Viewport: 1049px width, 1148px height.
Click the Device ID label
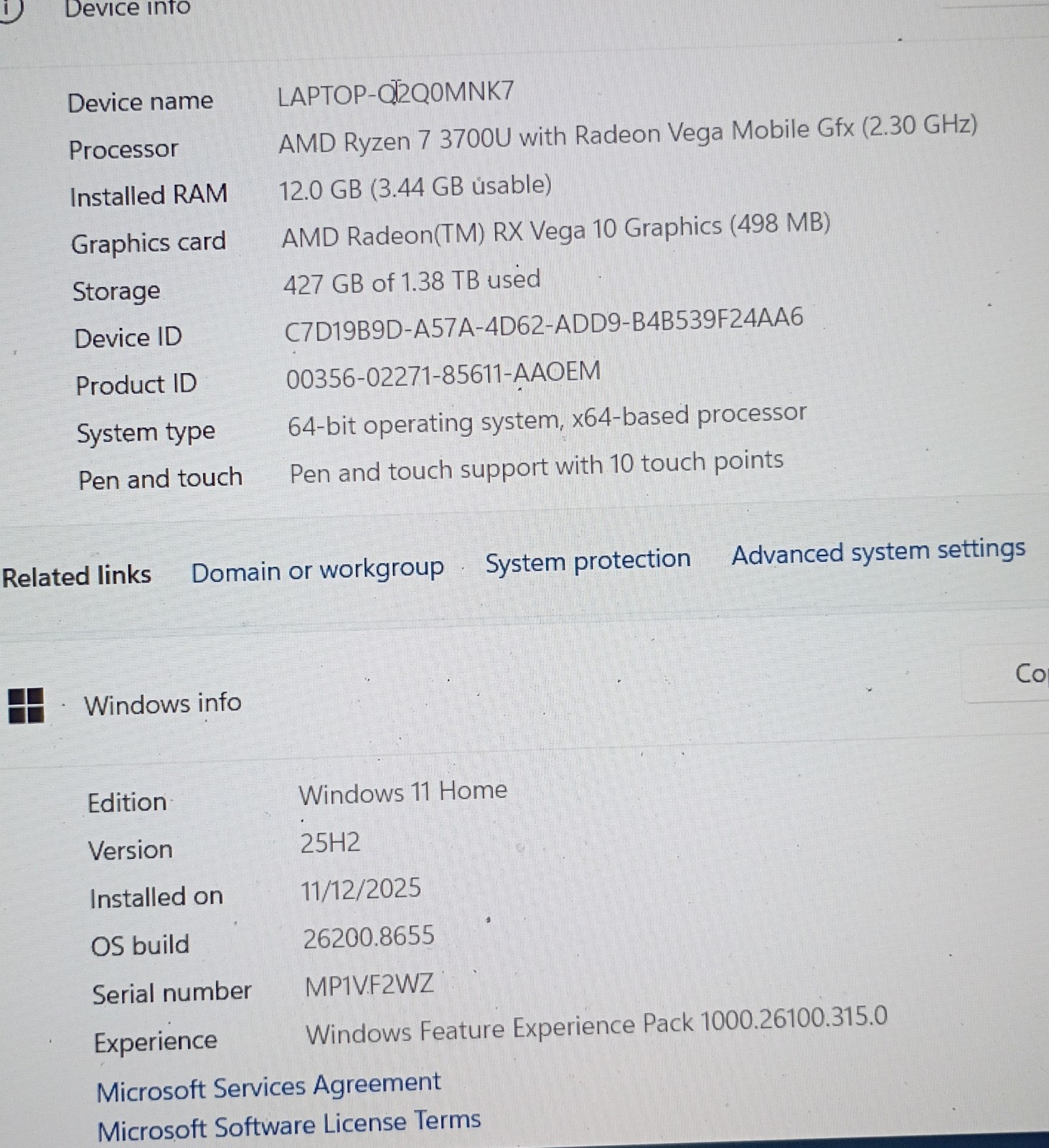click(128, 337)
